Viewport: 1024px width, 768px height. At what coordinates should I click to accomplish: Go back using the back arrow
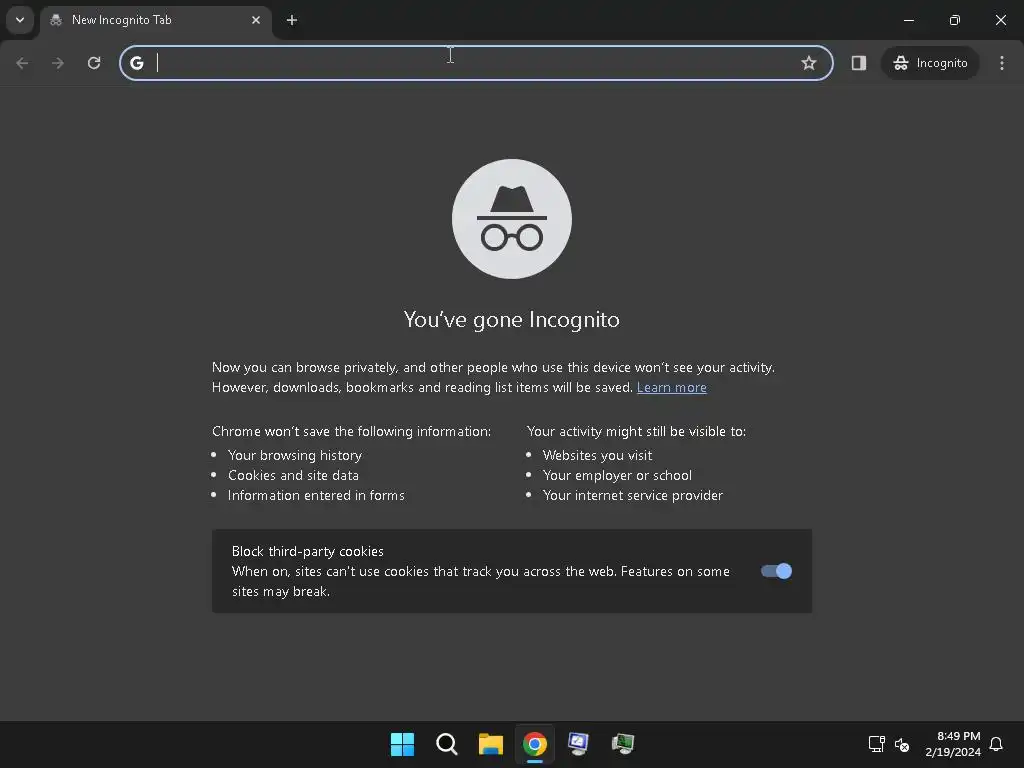pos(22,63)
